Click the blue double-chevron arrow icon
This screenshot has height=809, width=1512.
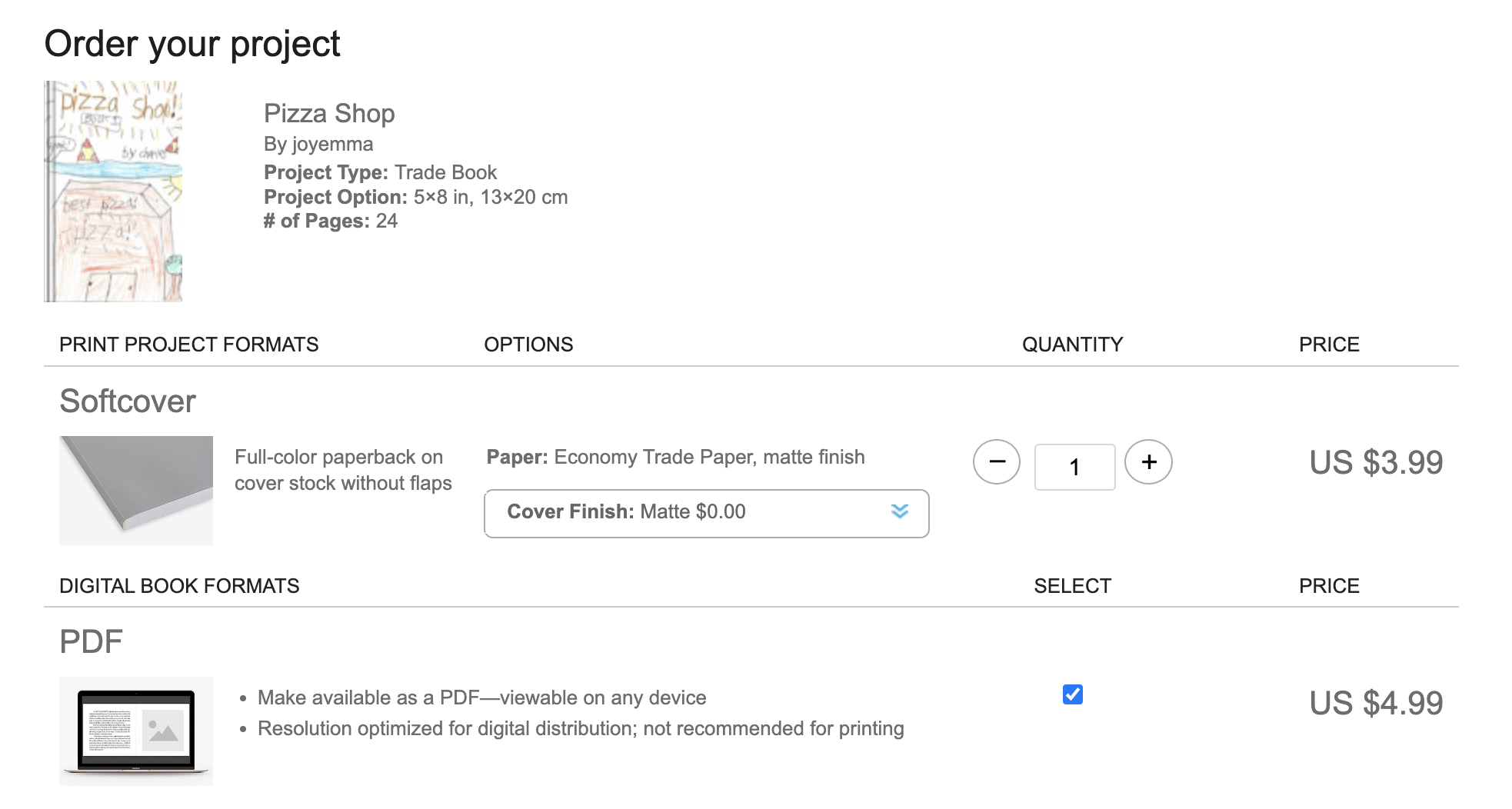click(900, 511)
